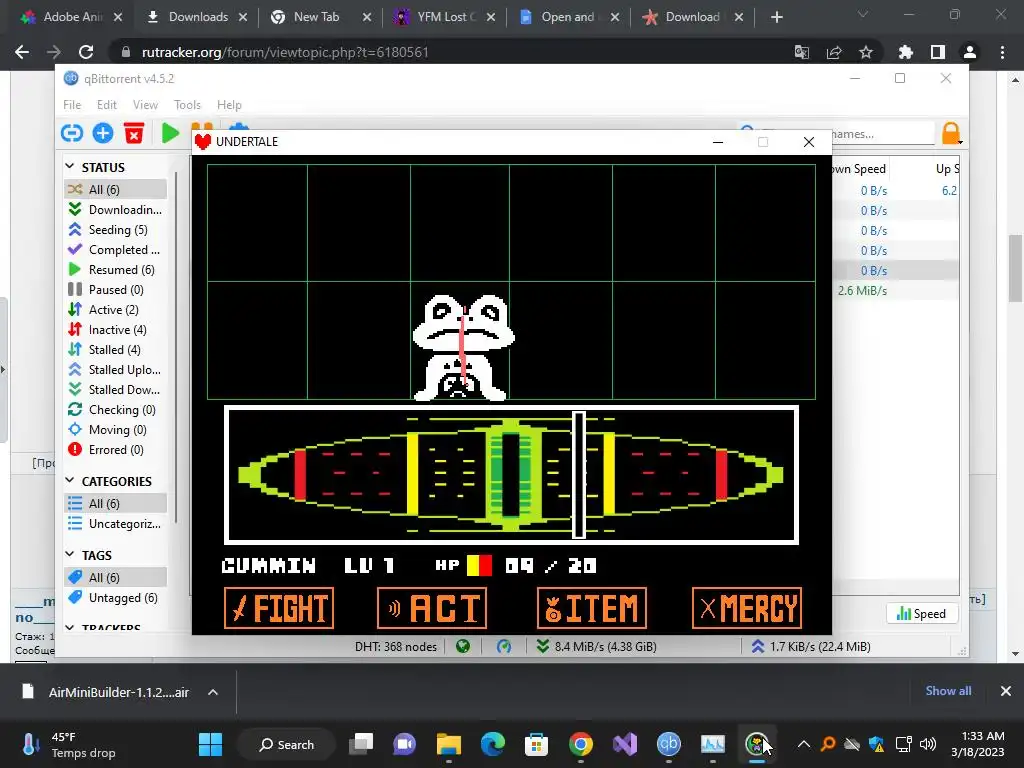Select Checking (0) status filter
Viewport: 1024px width, 768px height.
click(x=115, y=410)
